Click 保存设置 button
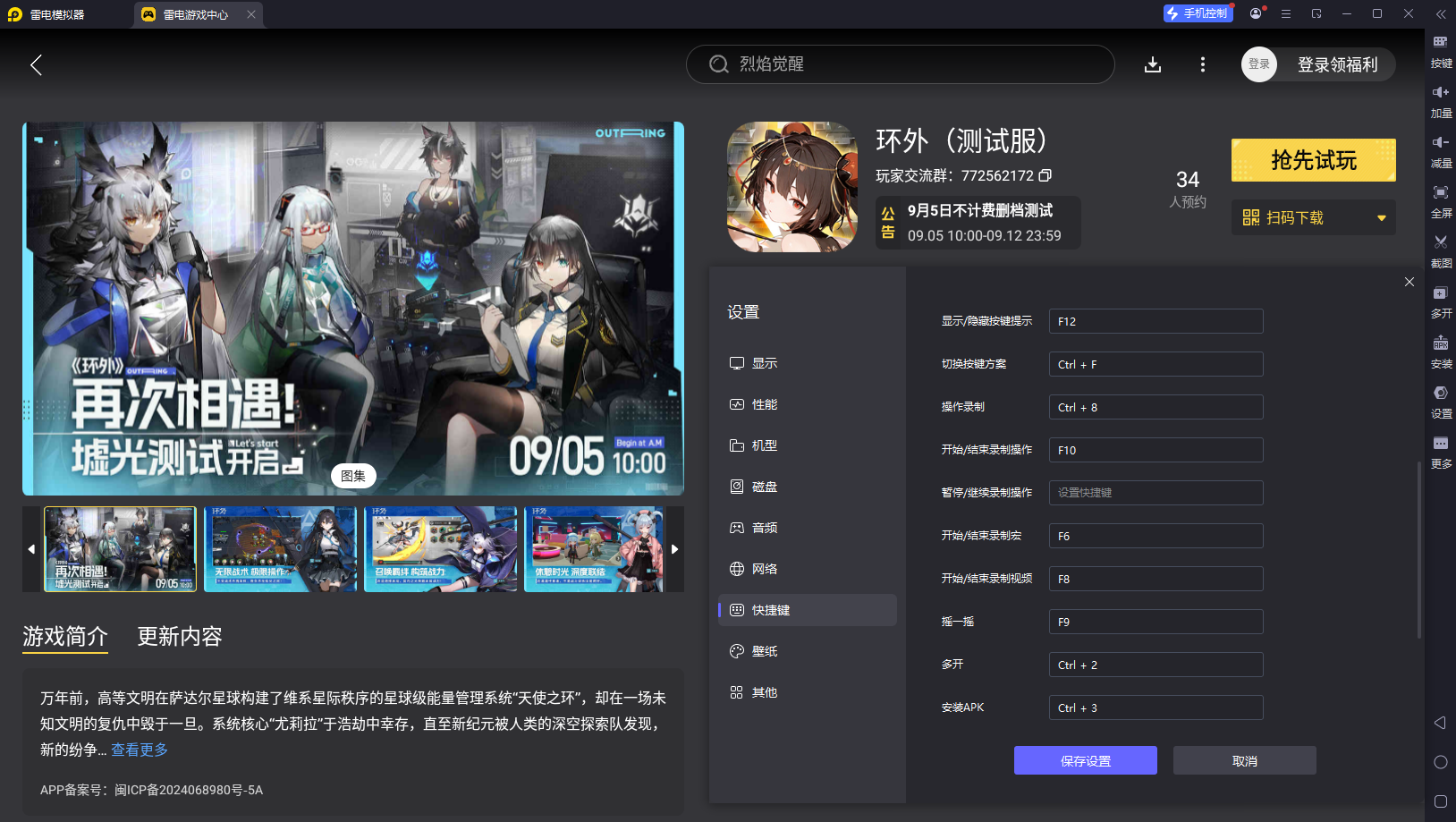The height and width of the screenshot is (822, 1456). 1085,760
